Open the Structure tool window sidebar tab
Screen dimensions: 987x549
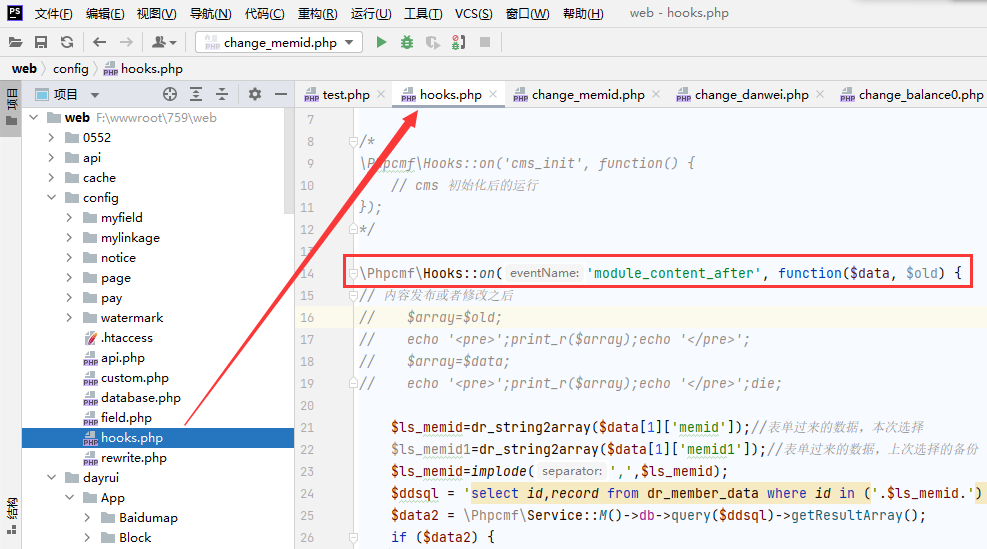pyautogui.click(x=11, y=516)
